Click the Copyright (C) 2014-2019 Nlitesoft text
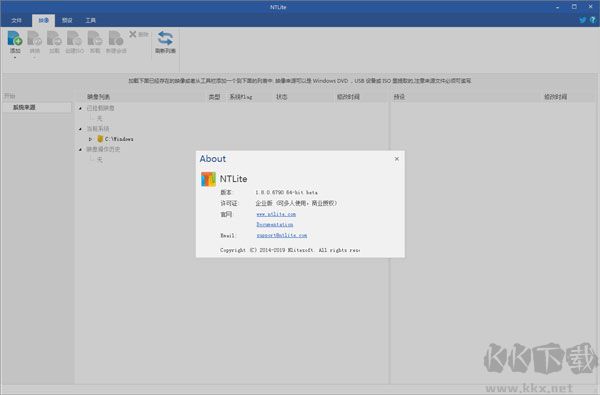The height and width of the screenshot is (395, 600). point(290,250)
